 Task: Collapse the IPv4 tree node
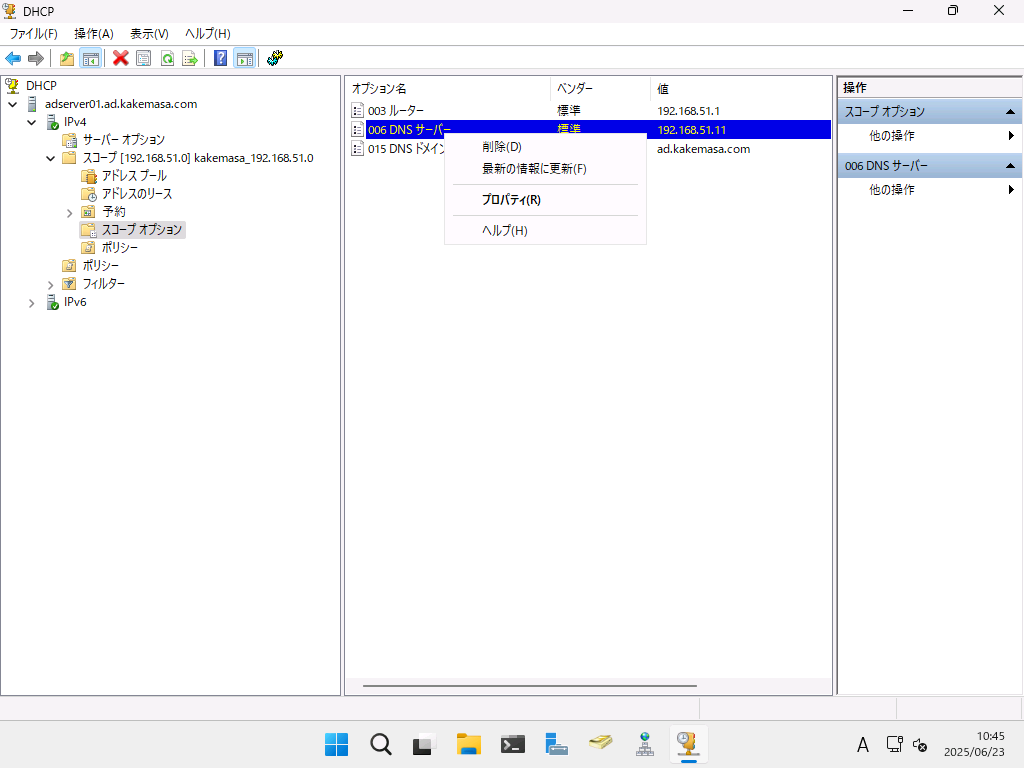pyautogui.click(x=31, y=122)
